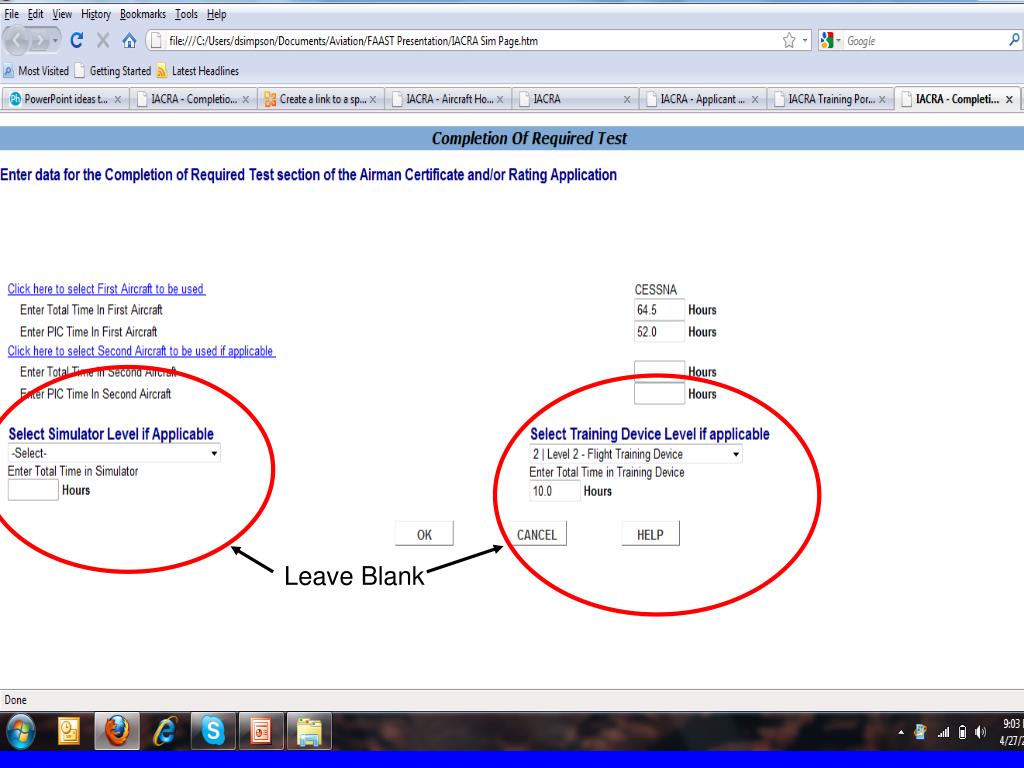
Task: Switch to the Create a link tab
Action: (323, 99)
